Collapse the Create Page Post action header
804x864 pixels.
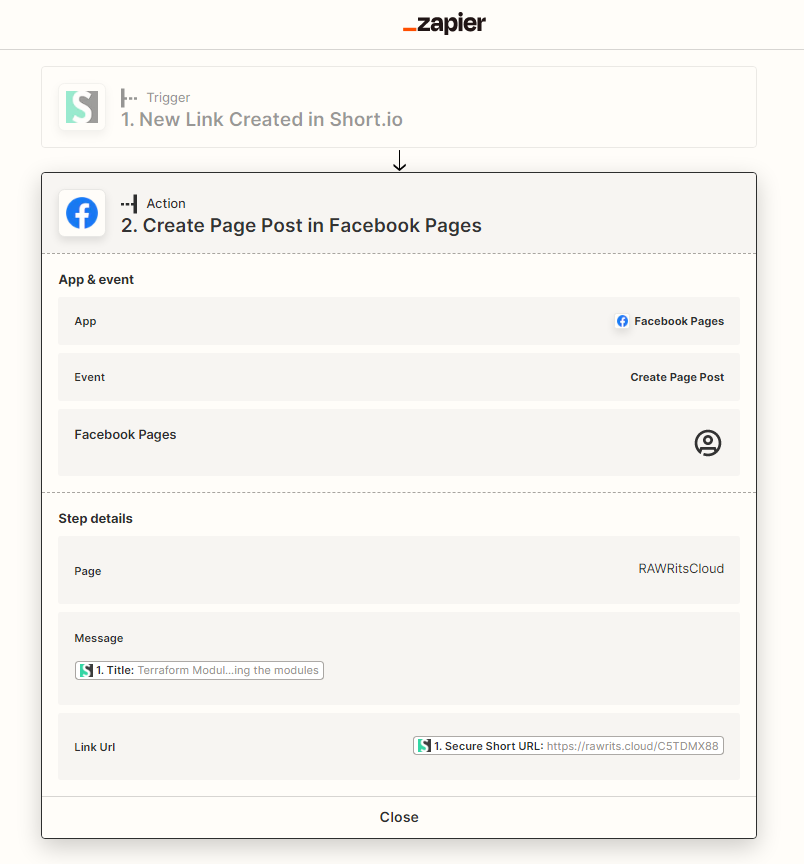[399, 213]
